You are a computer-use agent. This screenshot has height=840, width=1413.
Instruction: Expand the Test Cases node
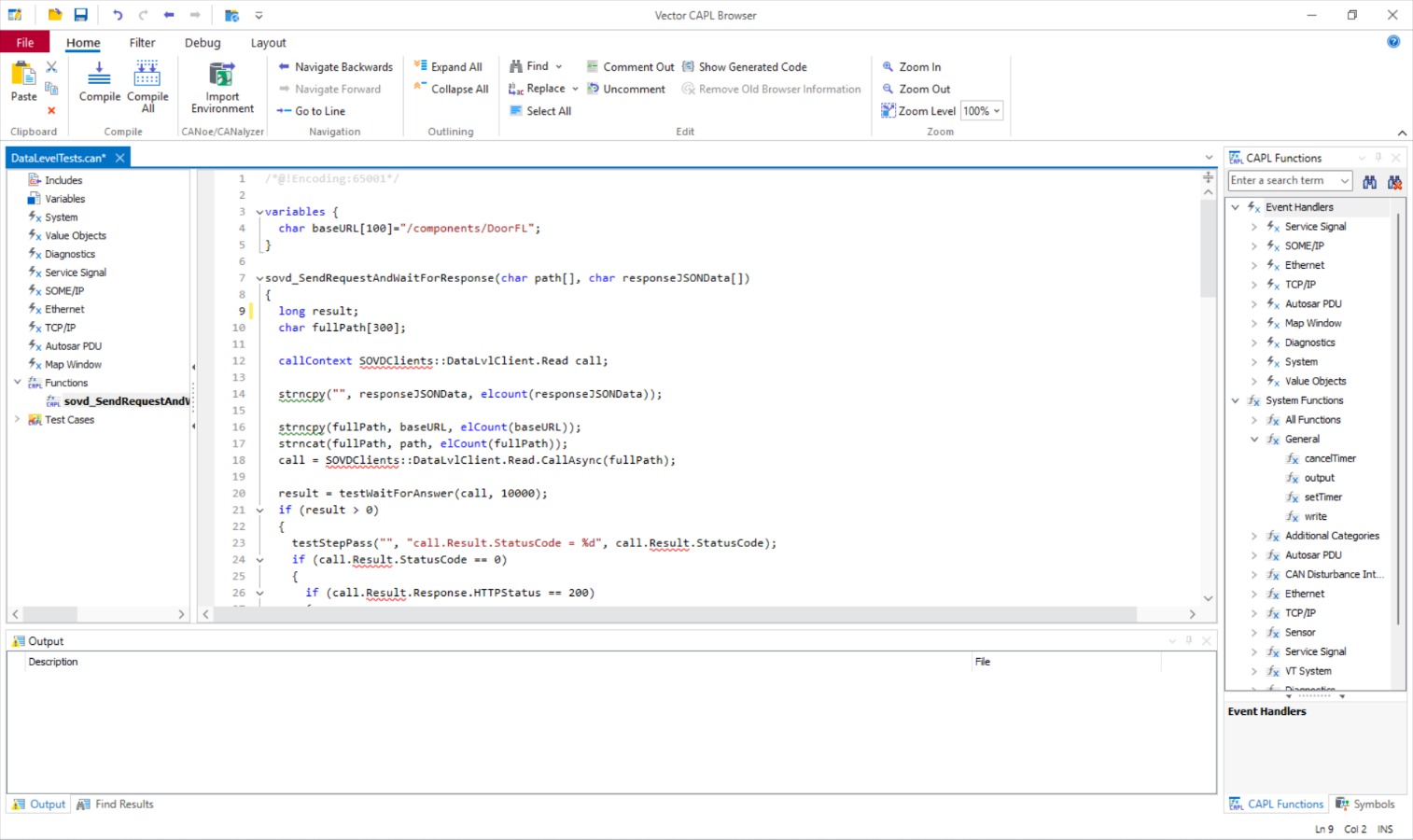point(17,420)
